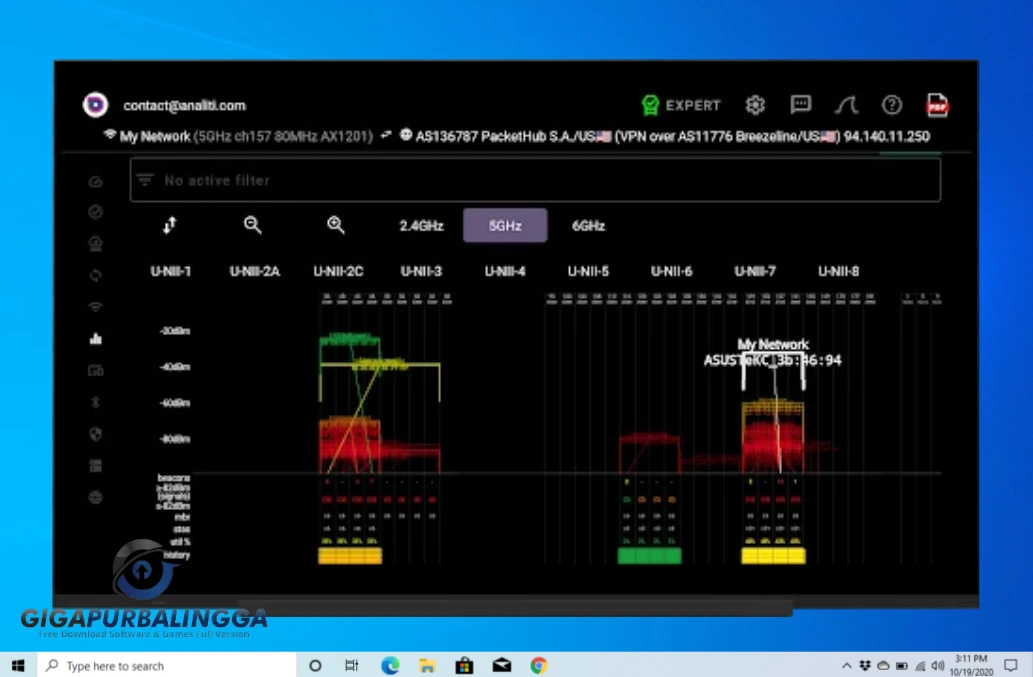Image resolution: width=1033 pixels, height=677 pixels.
Task: Open Task View on the taskbar
Action: click(x=352, y=665)
